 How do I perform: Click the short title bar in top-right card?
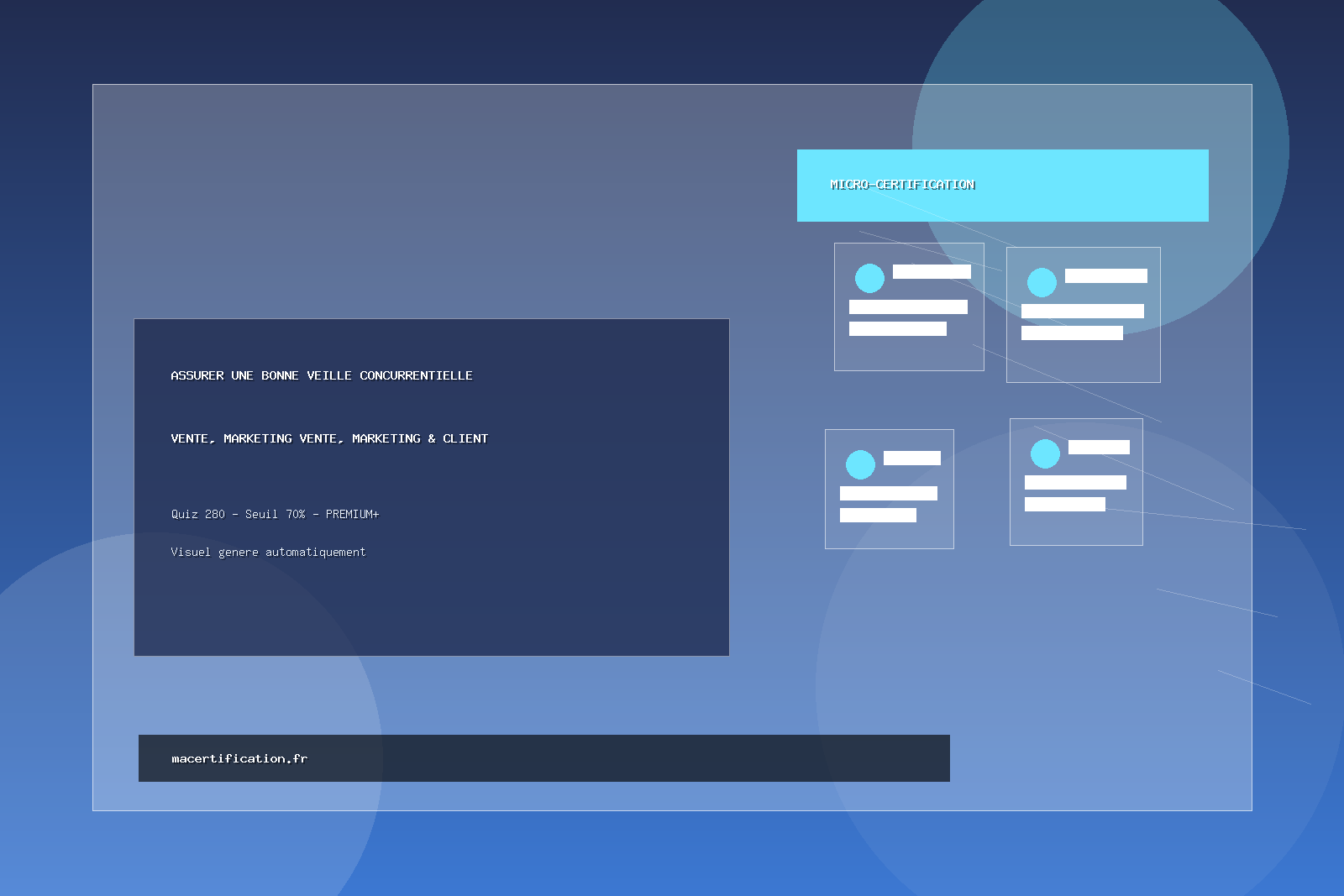point(1105,275)
